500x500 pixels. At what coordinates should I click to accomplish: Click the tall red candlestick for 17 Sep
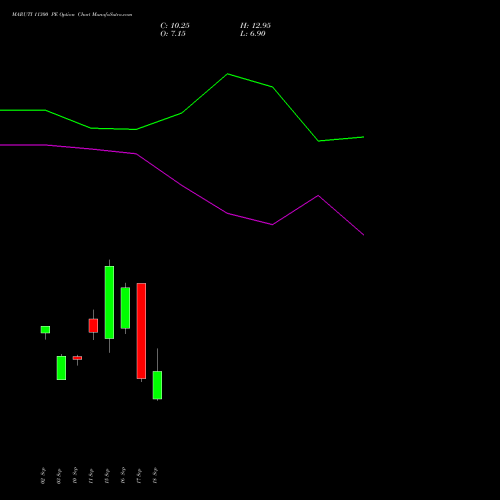(x=141, y=331)
